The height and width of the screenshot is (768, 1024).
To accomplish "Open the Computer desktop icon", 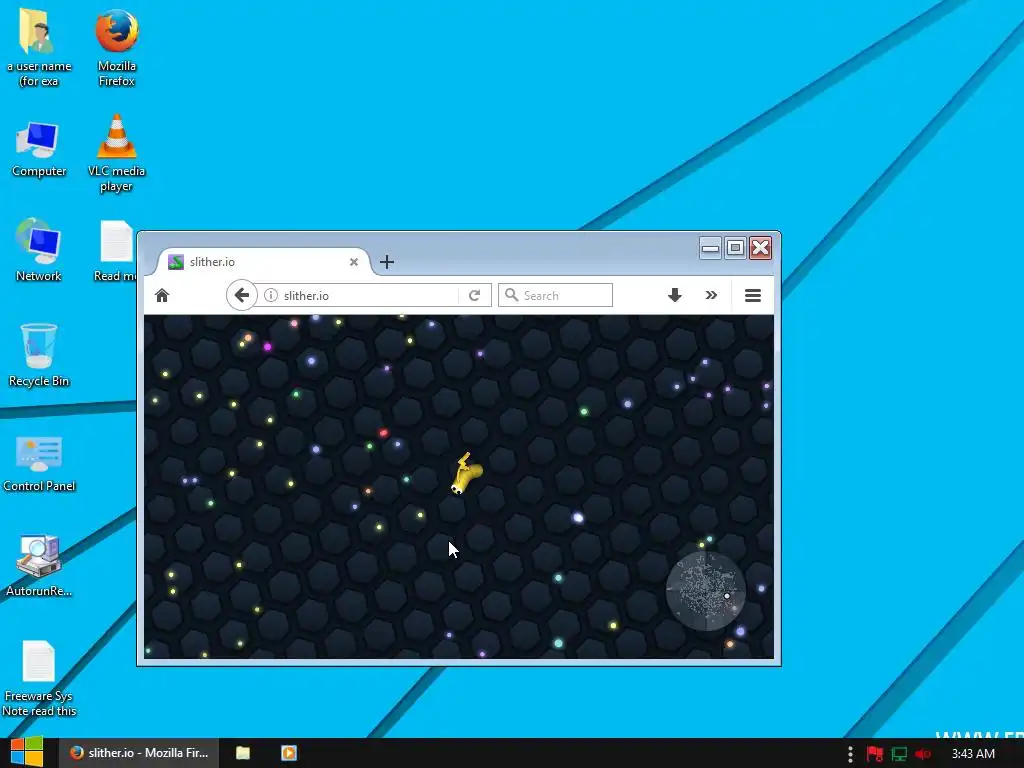I will coord(39,149).
